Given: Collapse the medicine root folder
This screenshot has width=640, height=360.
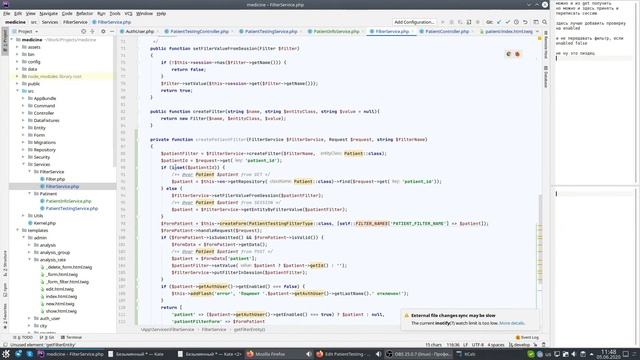Looking at the screenshot, I should coord(12,40).
